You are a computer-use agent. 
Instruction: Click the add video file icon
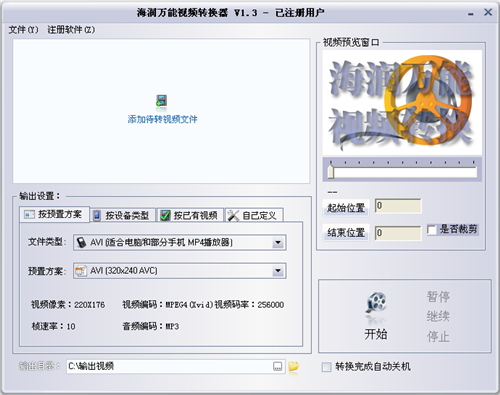162,102
